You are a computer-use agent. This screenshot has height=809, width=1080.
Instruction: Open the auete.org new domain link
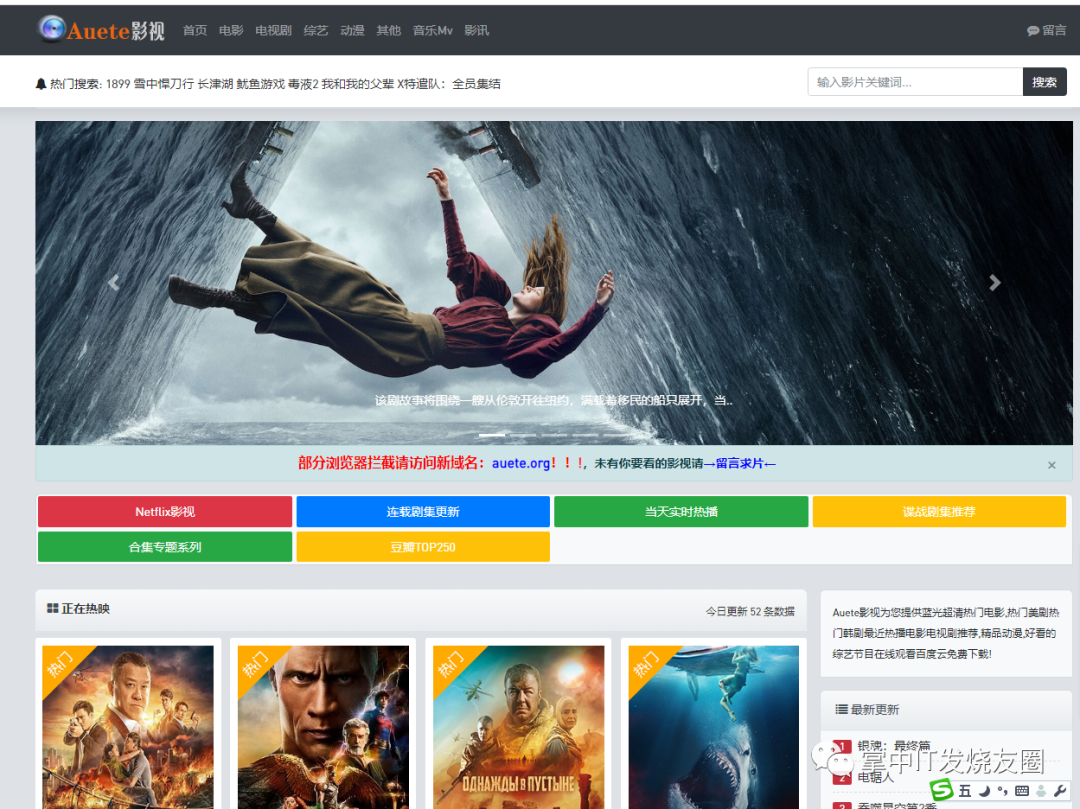[521, 463]
